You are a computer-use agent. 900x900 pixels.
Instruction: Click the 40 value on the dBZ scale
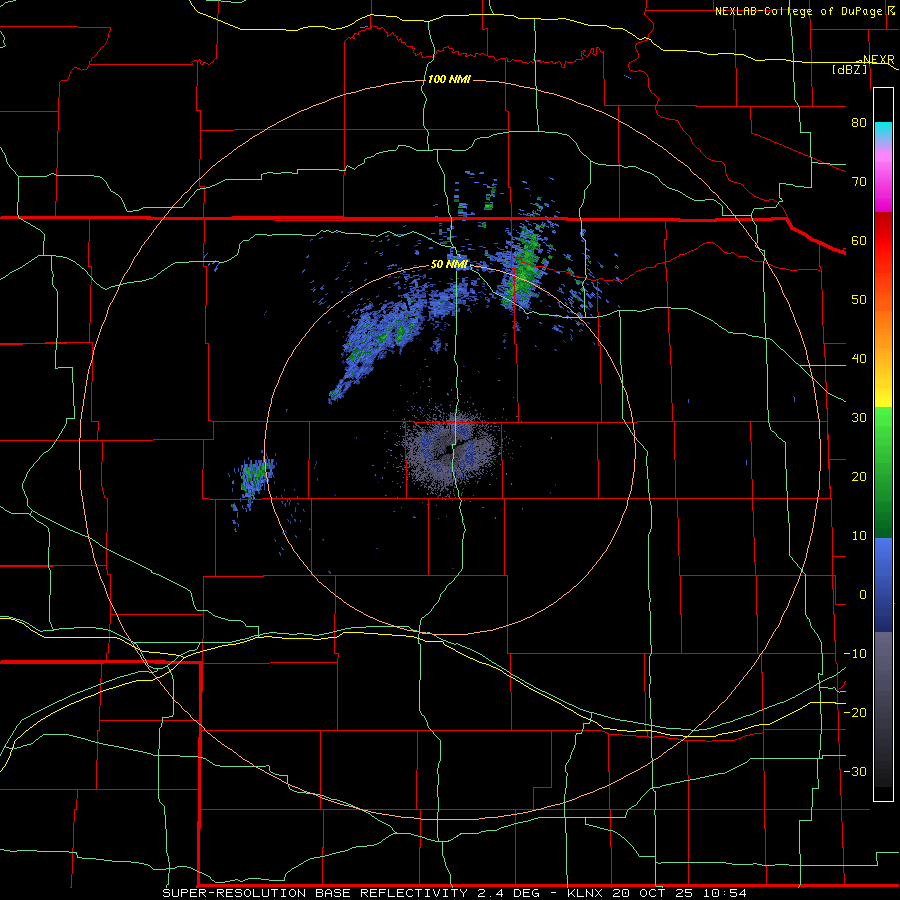(859, 359)
